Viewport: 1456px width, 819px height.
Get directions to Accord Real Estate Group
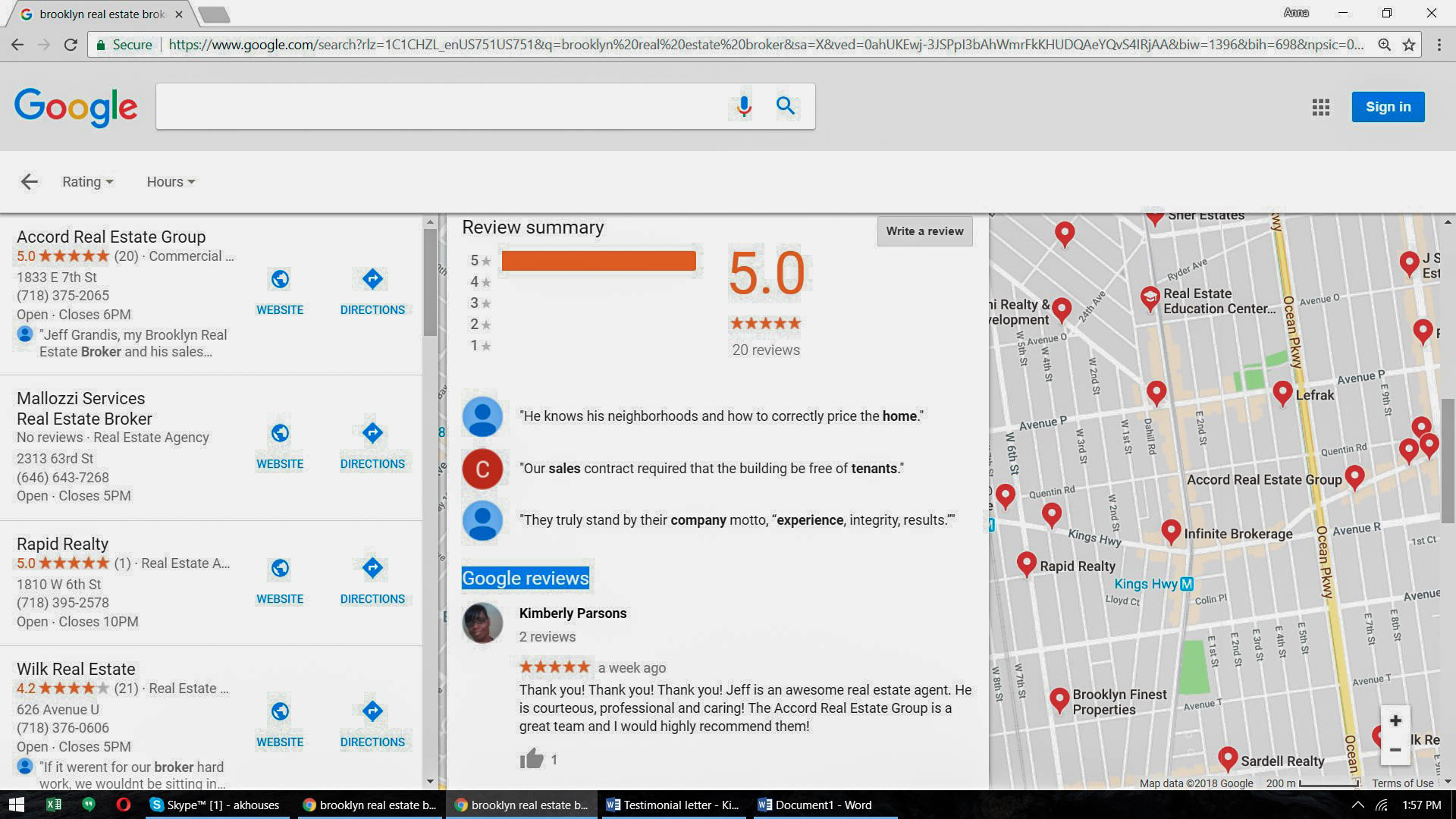click(x=372, y=292)
